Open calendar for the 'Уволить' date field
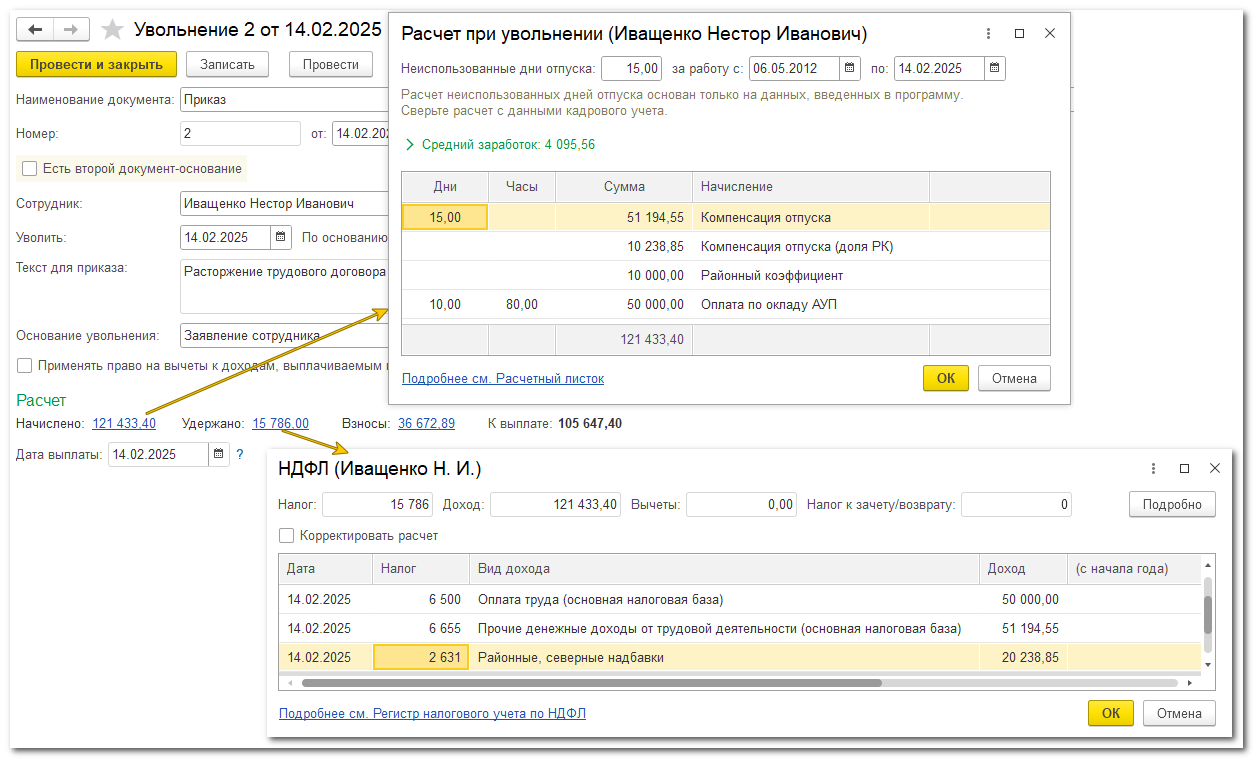 click(x=282, y=238)
